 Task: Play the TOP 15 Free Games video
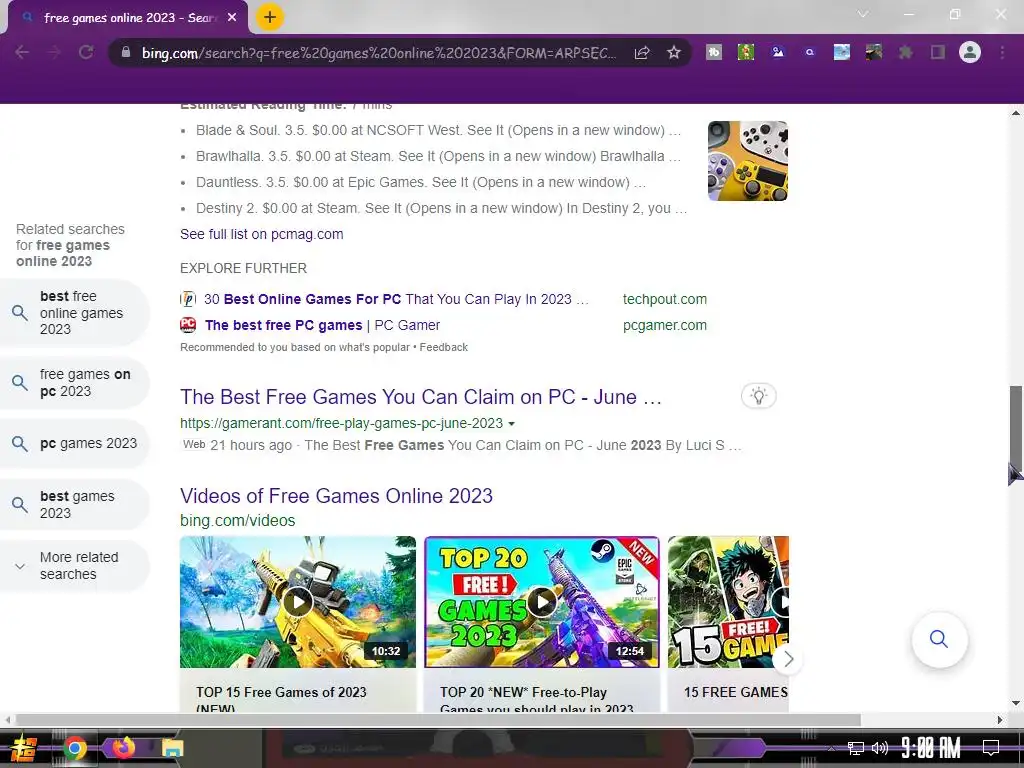coord(298,601)
